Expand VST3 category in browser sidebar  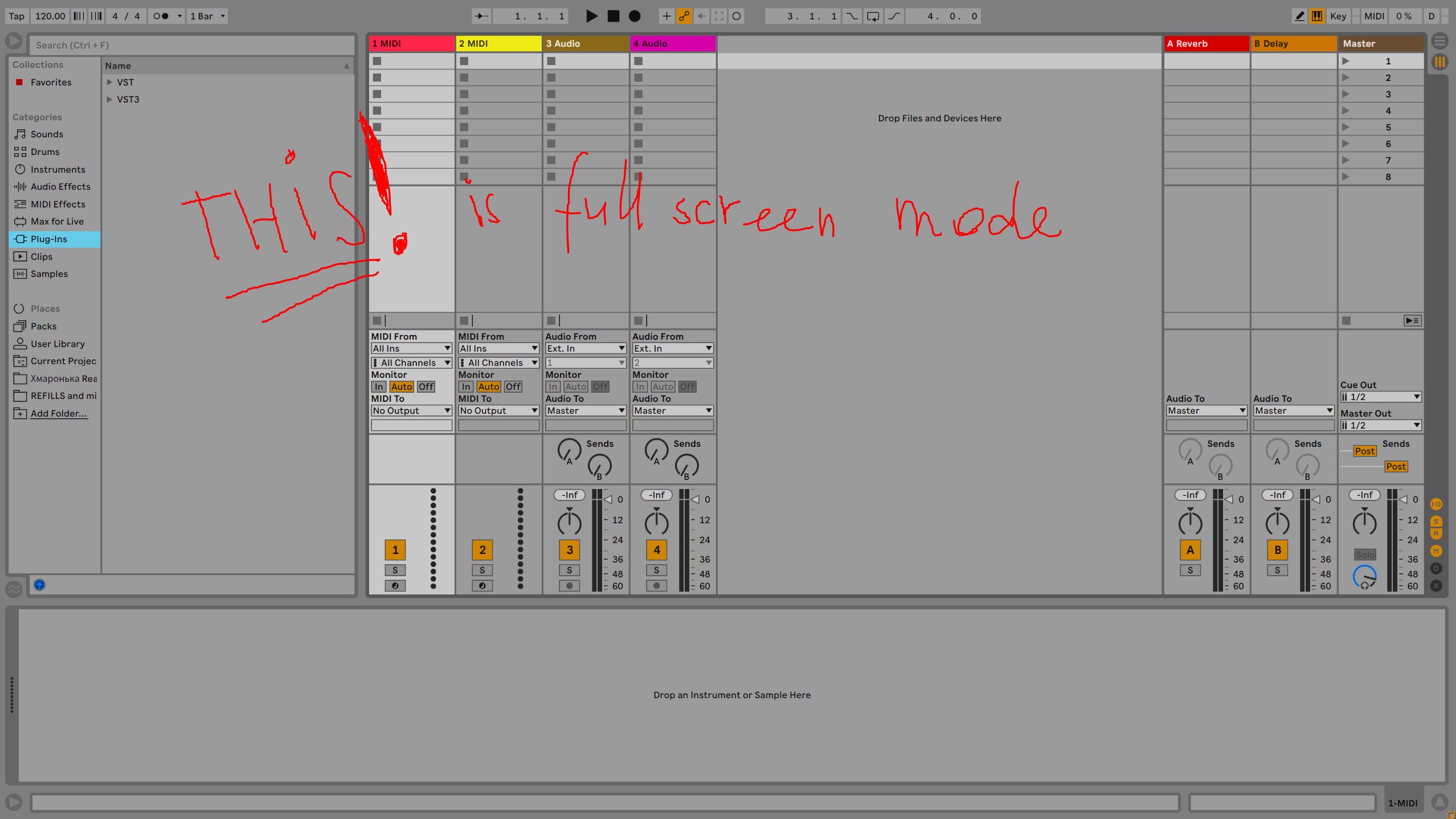click(111, 99)
